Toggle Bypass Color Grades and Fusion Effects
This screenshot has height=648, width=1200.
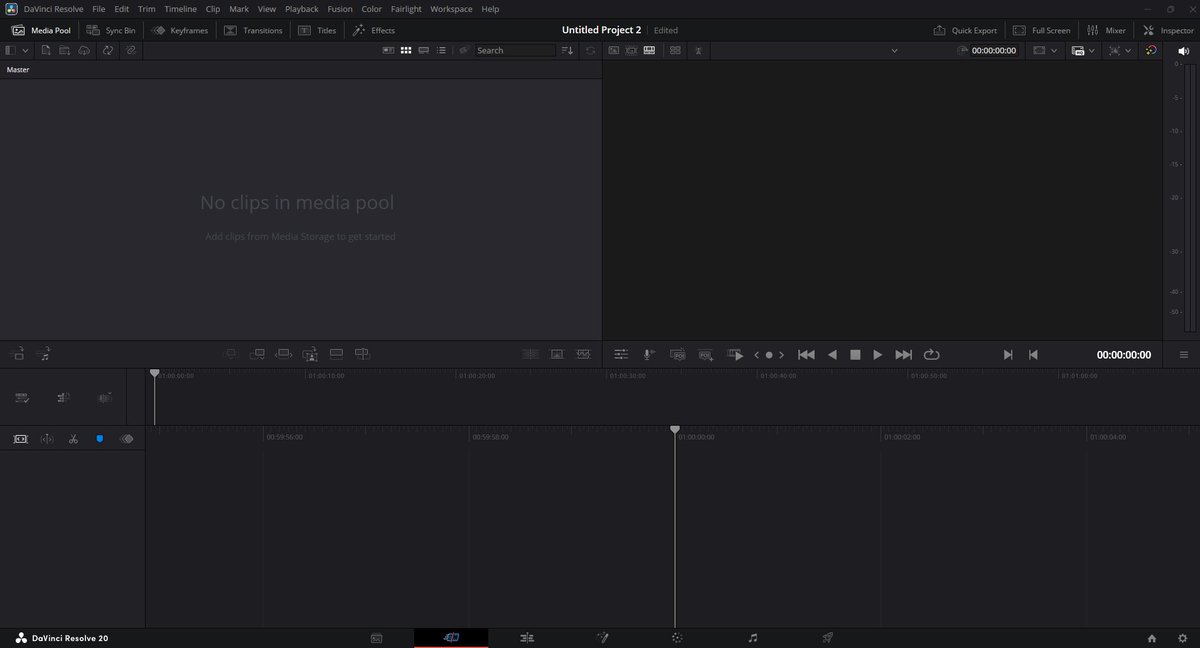1151,50
